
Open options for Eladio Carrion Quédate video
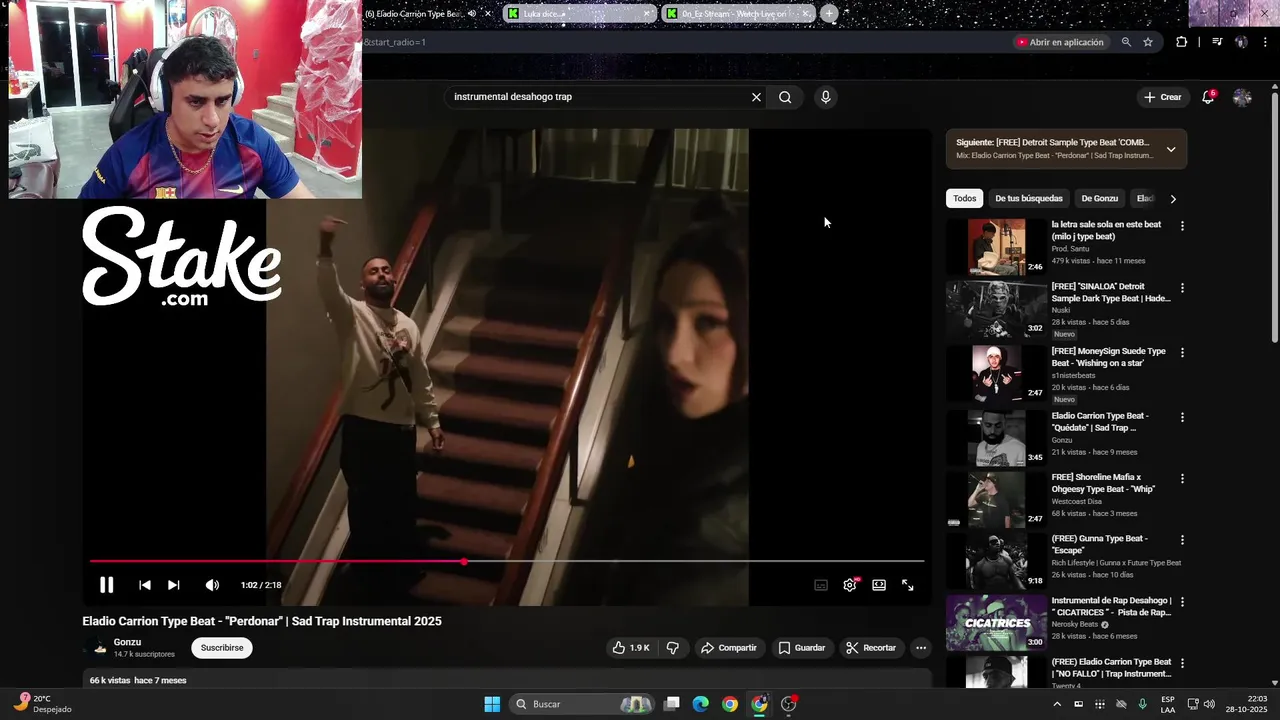click(1182, 417)
